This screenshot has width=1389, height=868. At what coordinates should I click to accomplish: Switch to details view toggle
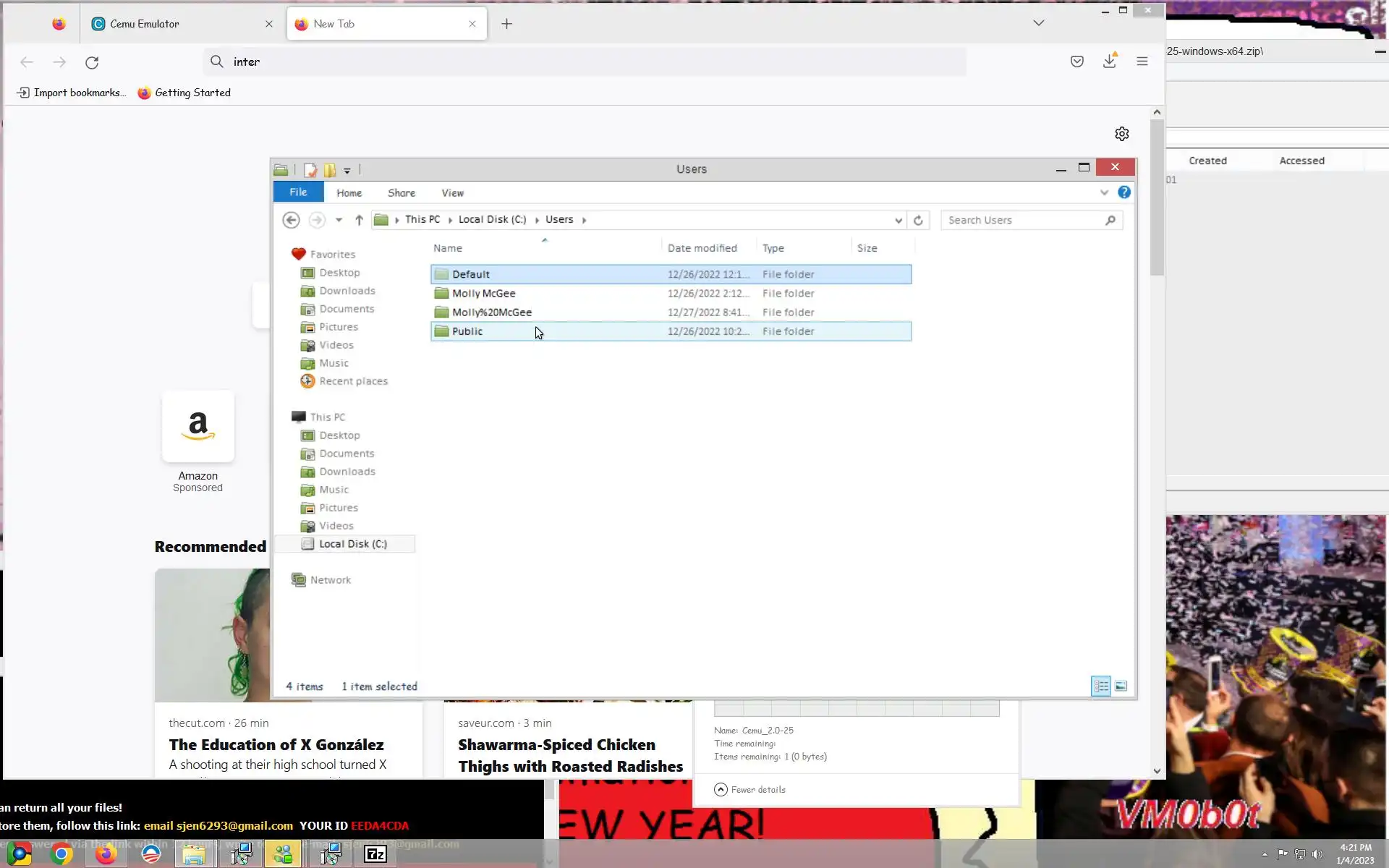[x=1100, y=686]
